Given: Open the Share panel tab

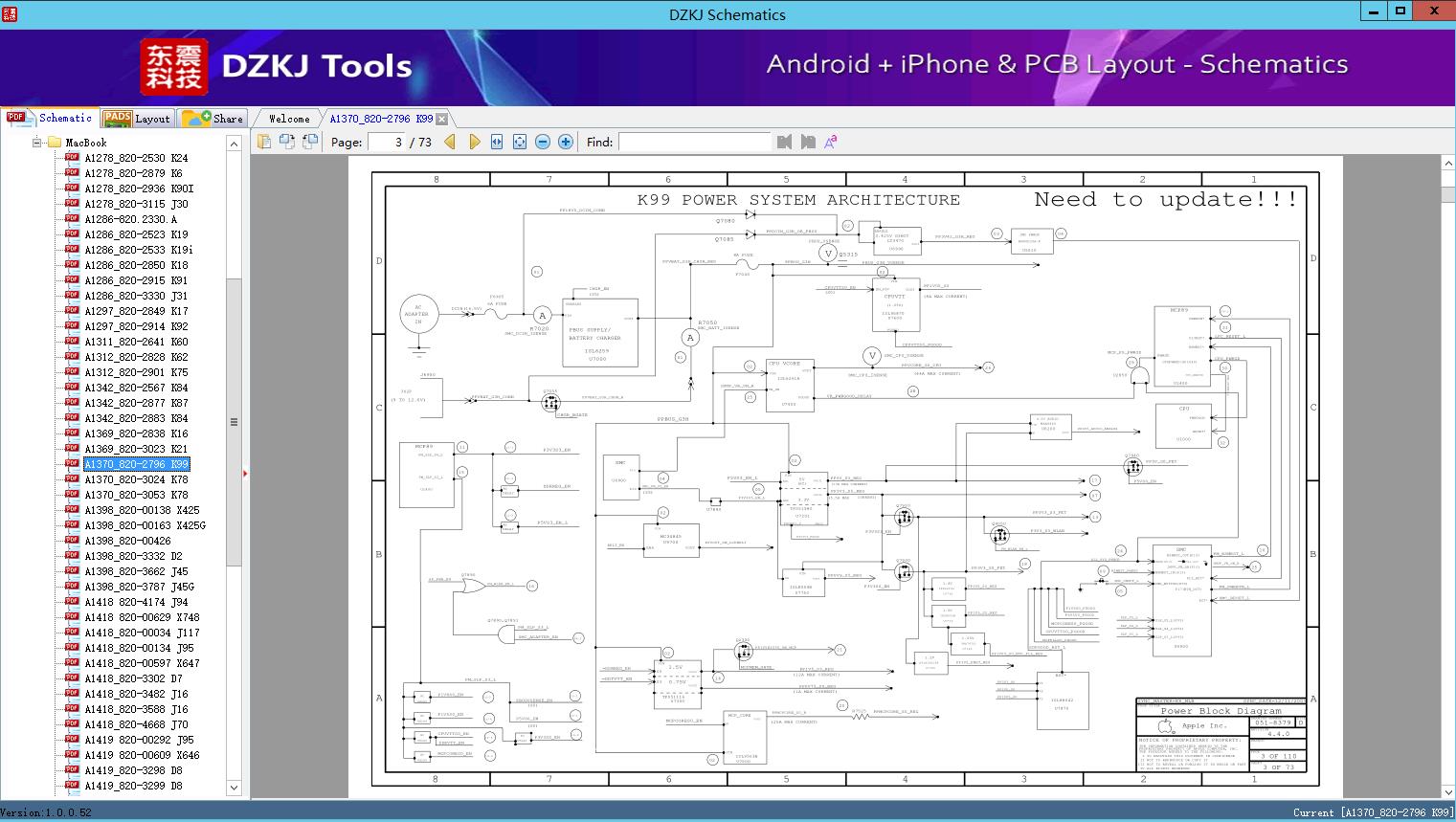Looking at the screenshot, I should point(213,119).
